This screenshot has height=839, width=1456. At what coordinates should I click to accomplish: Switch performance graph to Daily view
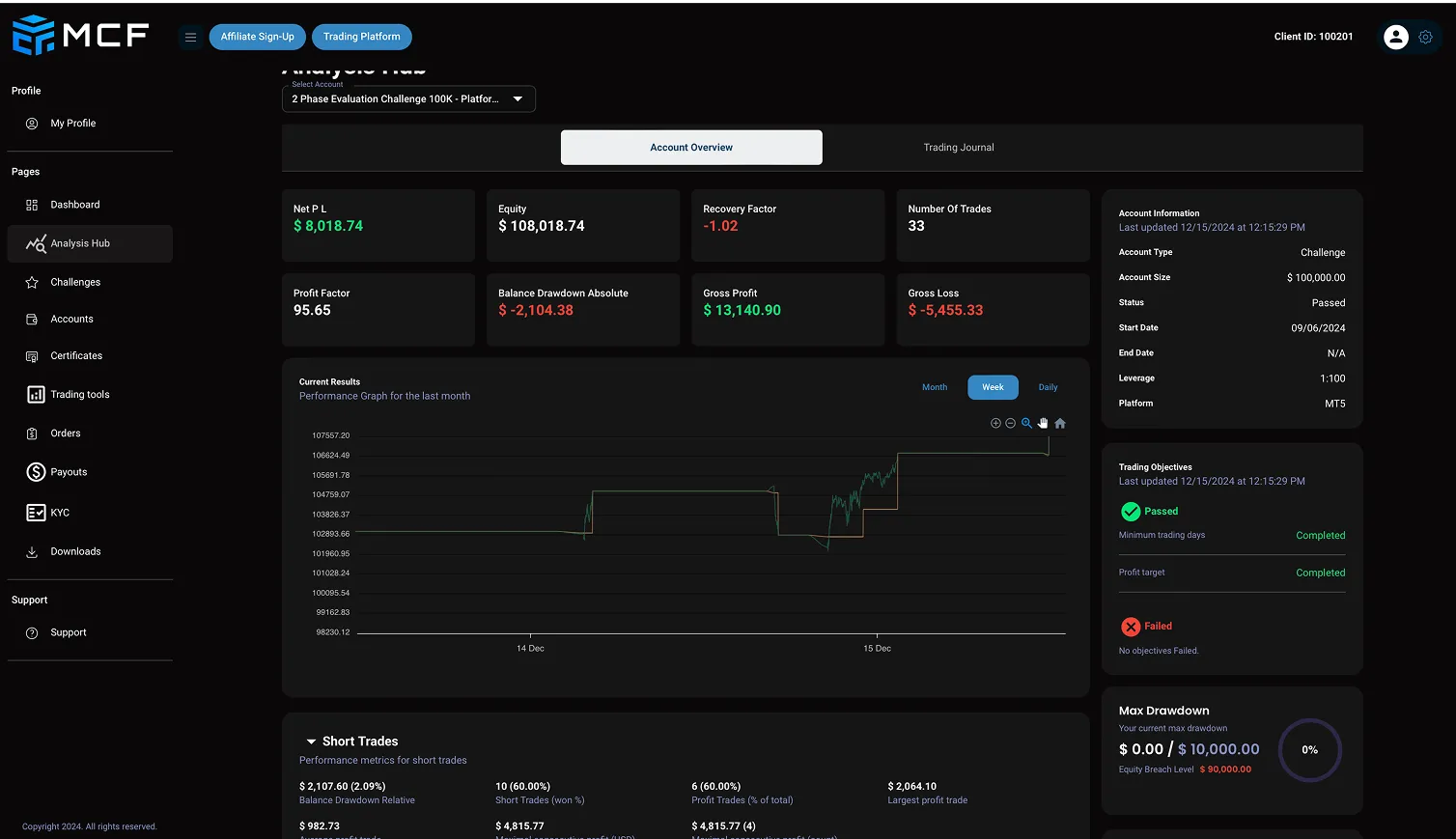click(x=1048, y=387)
